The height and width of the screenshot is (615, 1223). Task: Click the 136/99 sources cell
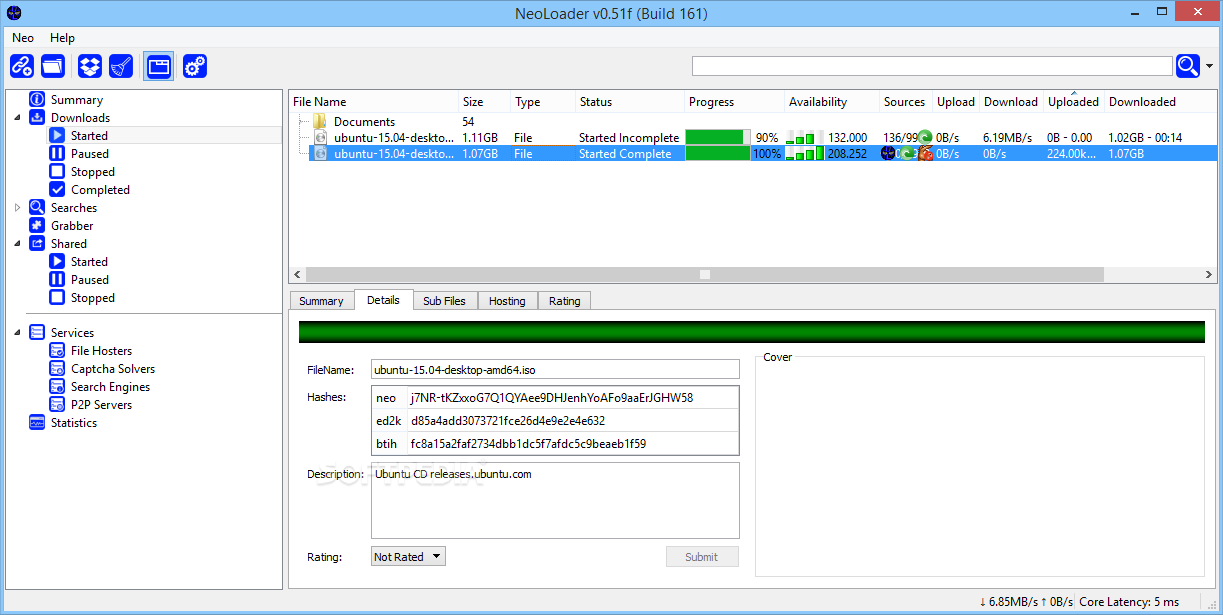[907, 138]
